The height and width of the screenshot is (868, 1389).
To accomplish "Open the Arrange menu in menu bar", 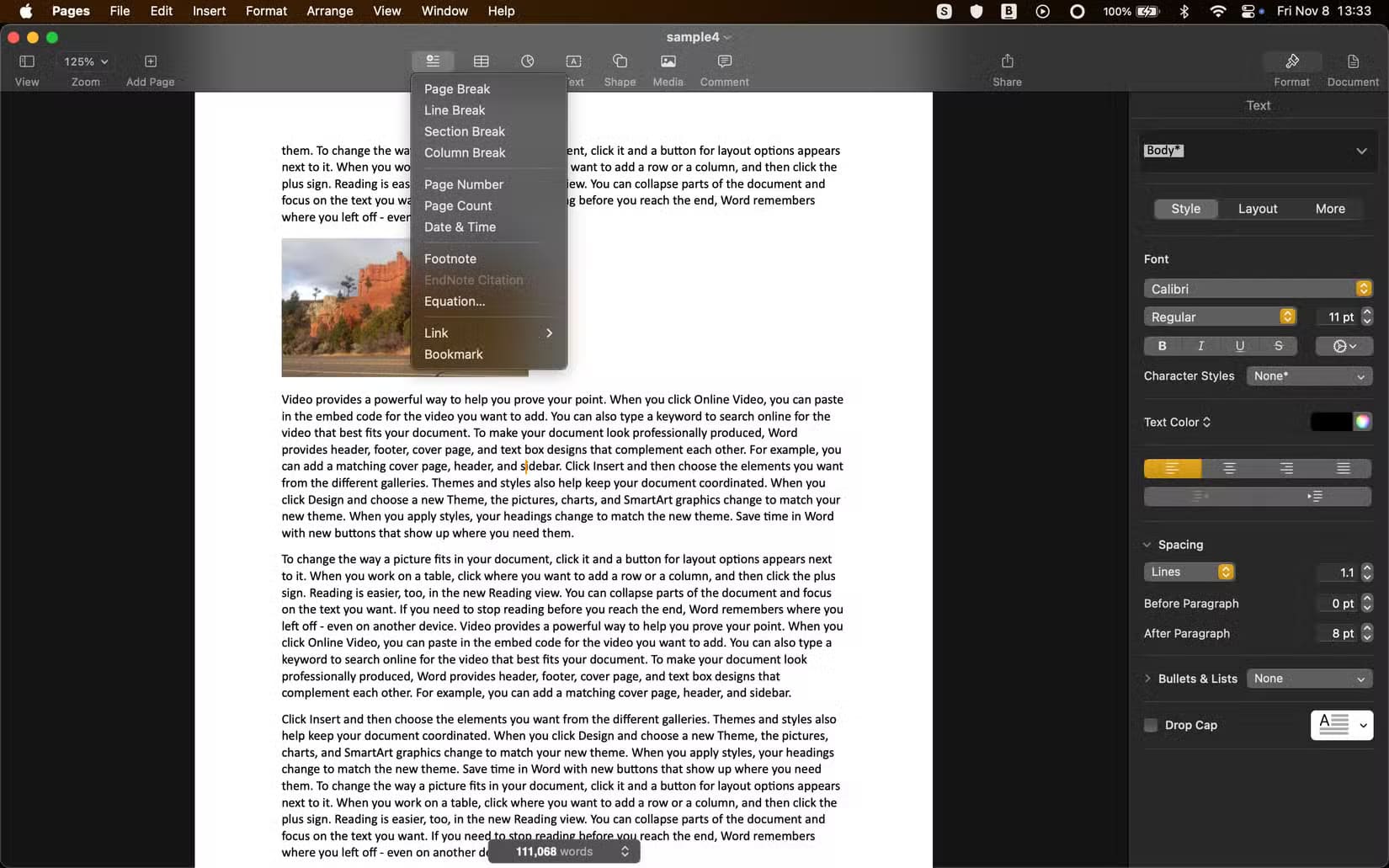I will 329,11.
